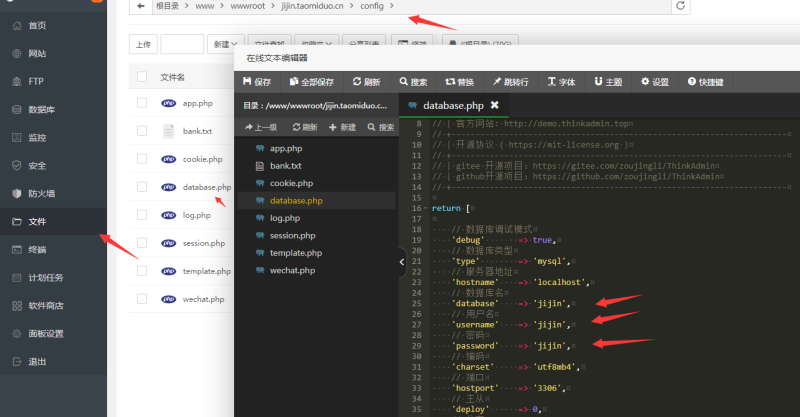Go to 根目录 in the breadcrumb
The height and width of the screenshot is (417, 800).
pos(167,6)
